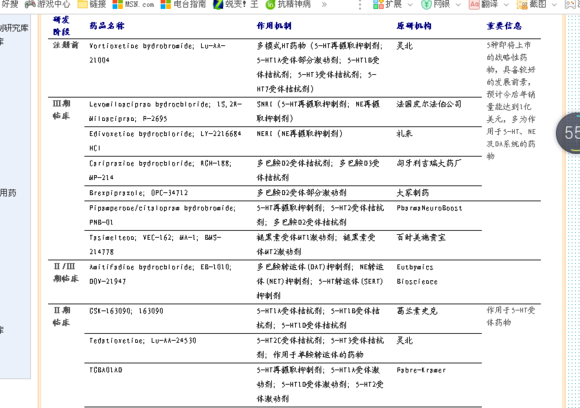Click the NERI (NE再摄取抑制剂) mechanism cell
Screen dimensions: 580x408
point(300,134)
